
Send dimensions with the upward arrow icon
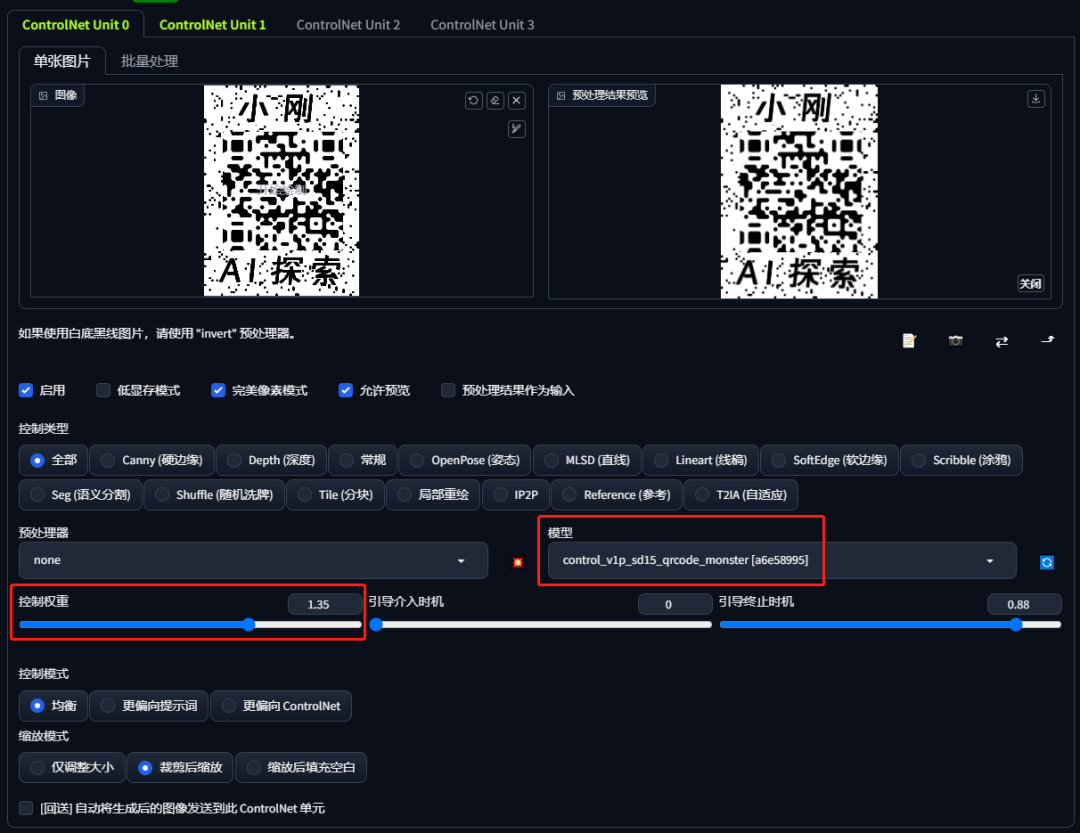click(1048, 340)
